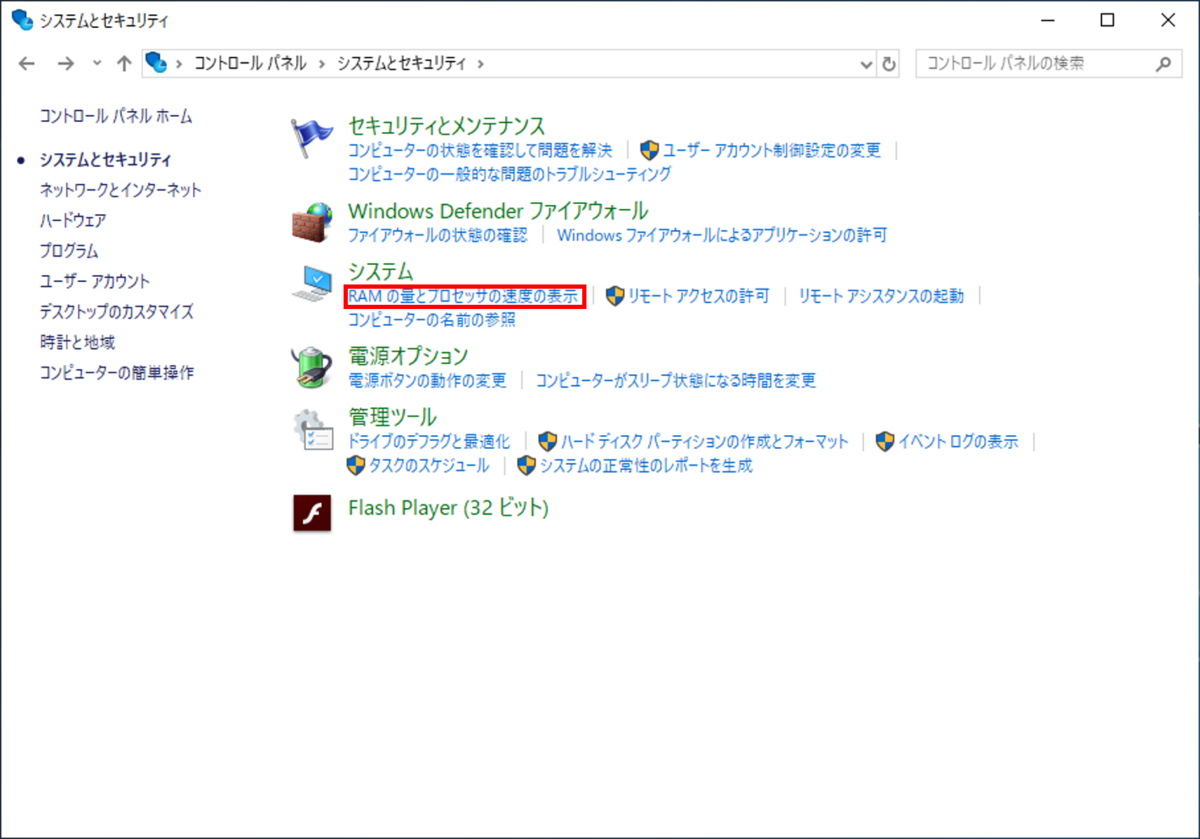Viewport: 1200px width, 839px height.
Task: Click コンピューターの名前の参照 link
Action: point(431,320)
